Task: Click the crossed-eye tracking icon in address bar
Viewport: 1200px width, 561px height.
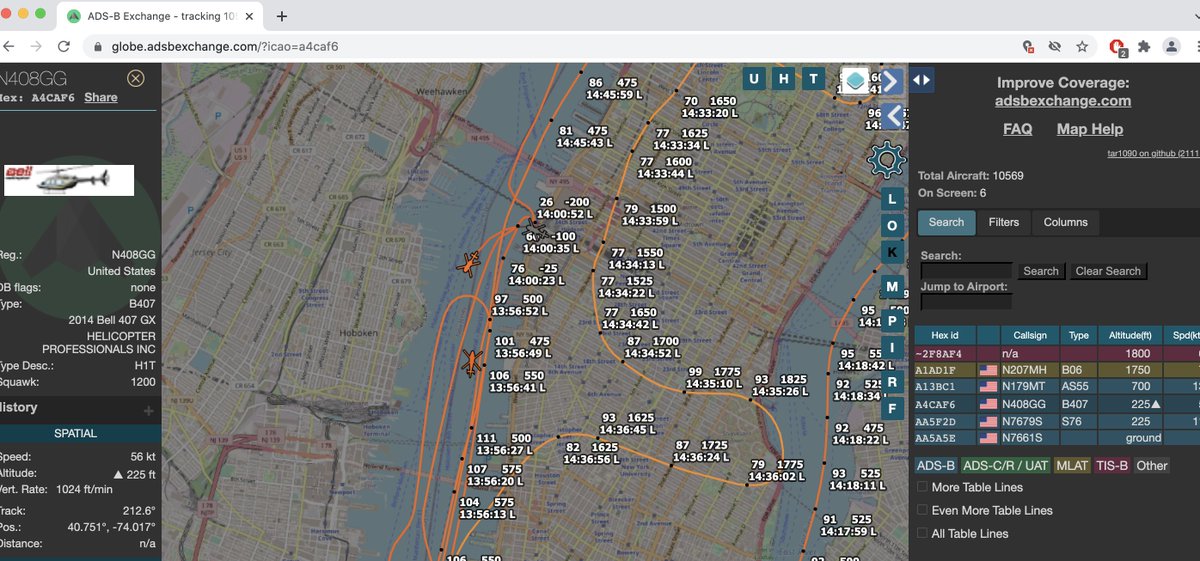Action: [1054, 46]
